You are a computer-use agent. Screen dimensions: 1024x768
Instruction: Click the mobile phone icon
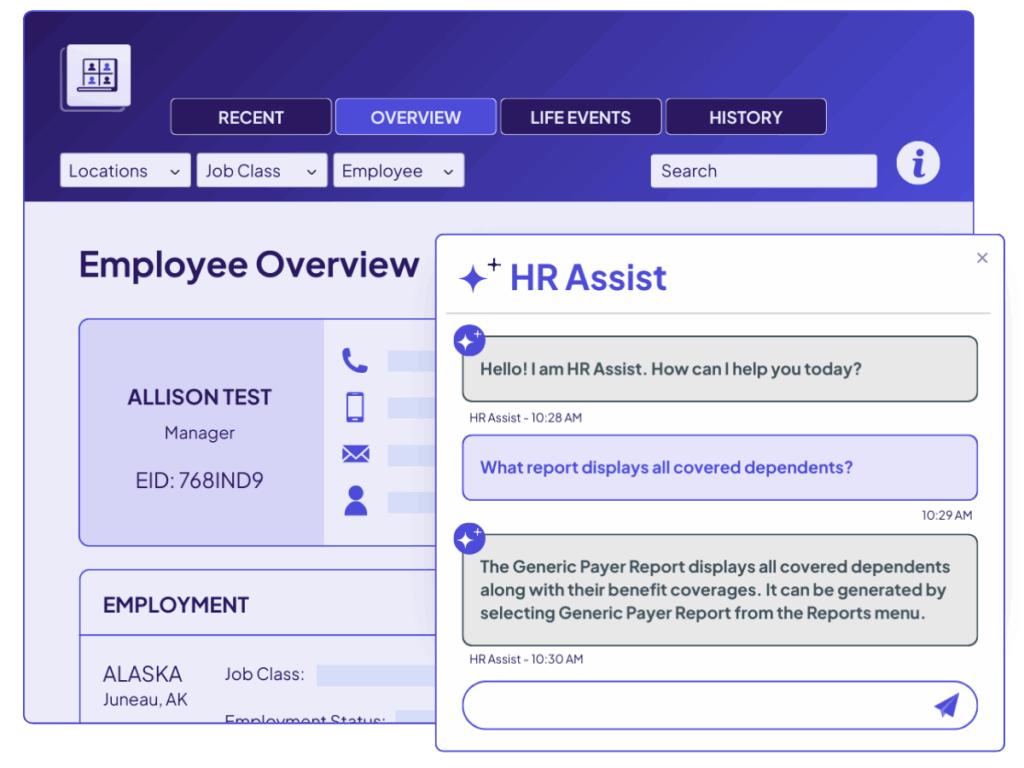[355, 407]
